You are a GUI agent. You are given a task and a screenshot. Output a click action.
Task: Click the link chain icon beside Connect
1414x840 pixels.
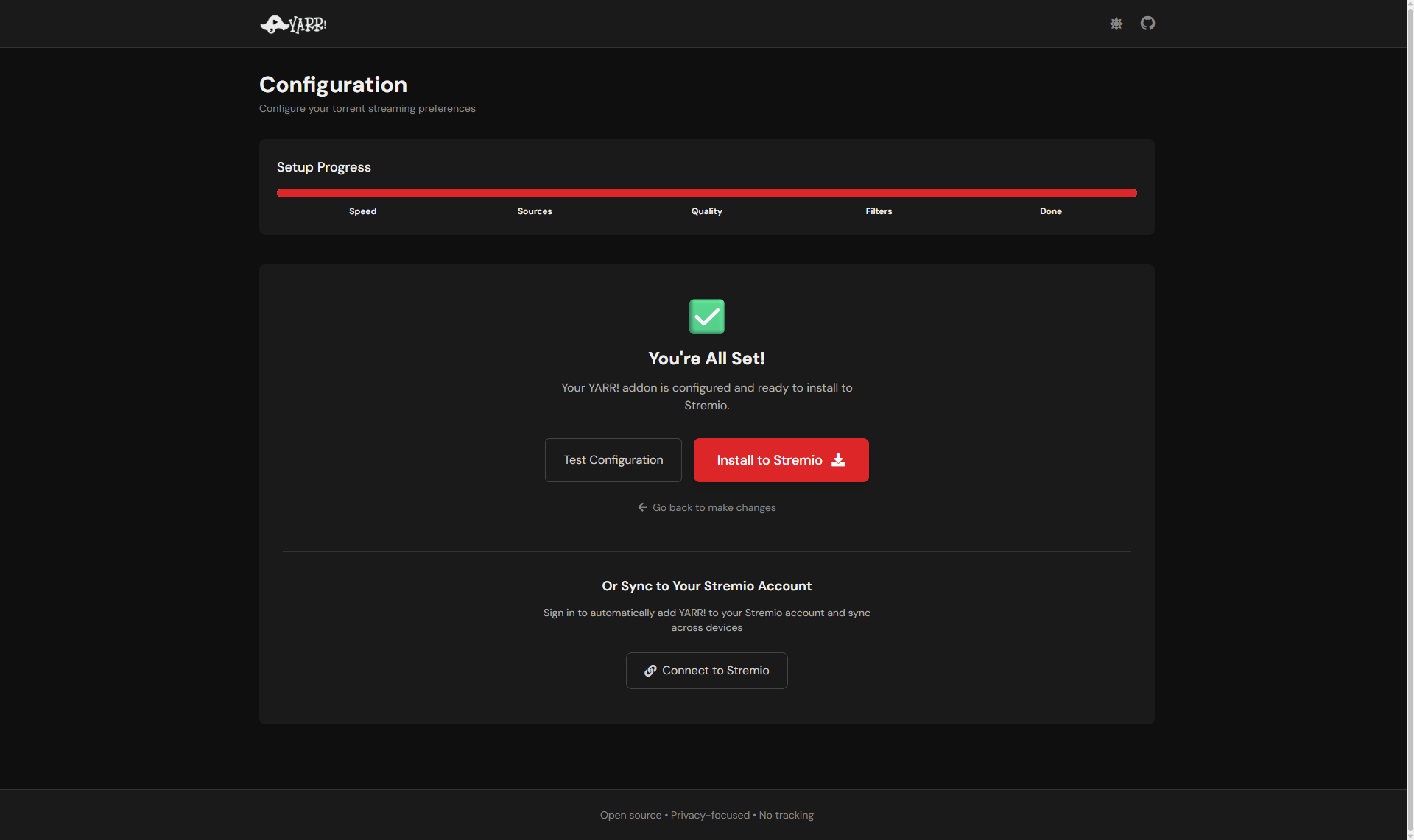[650, 671]
